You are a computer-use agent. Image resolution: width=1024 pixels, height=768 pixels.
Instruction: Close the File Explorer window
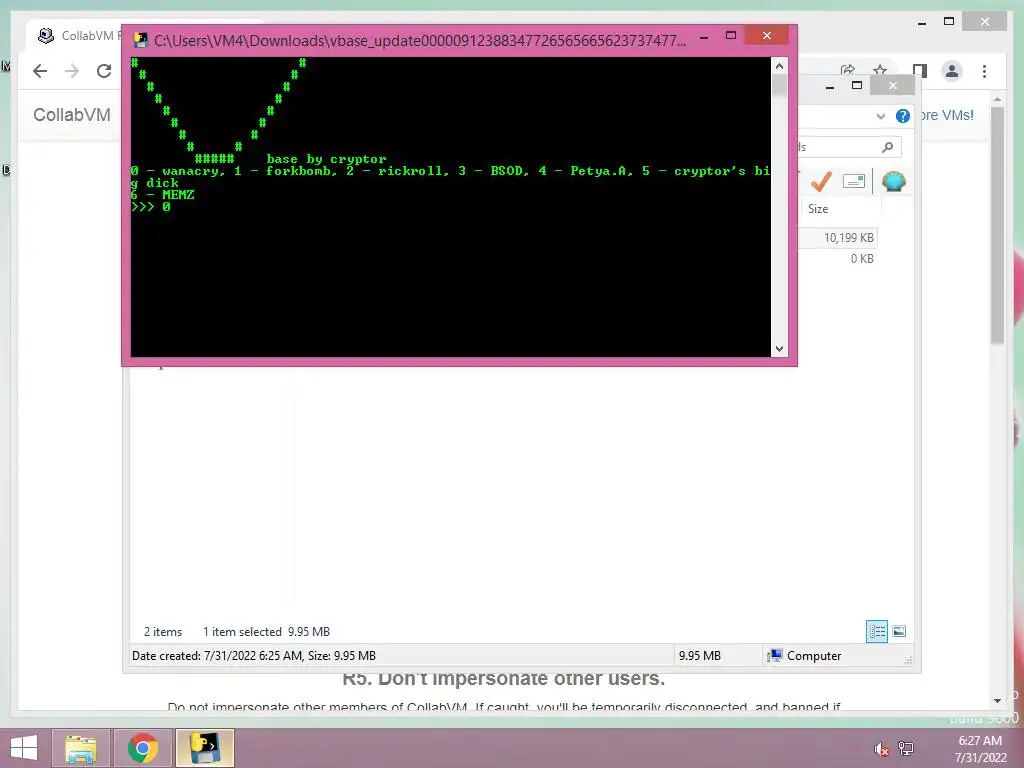click(893, 86)
